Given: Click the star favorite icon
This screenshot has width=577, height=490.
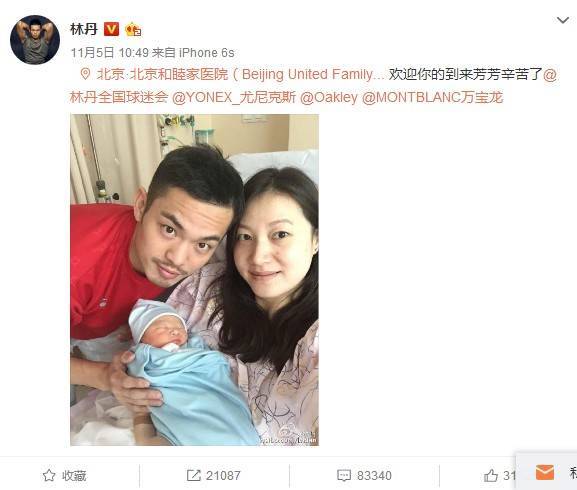Looking at the screenshot, I should (x=49, y=476).
